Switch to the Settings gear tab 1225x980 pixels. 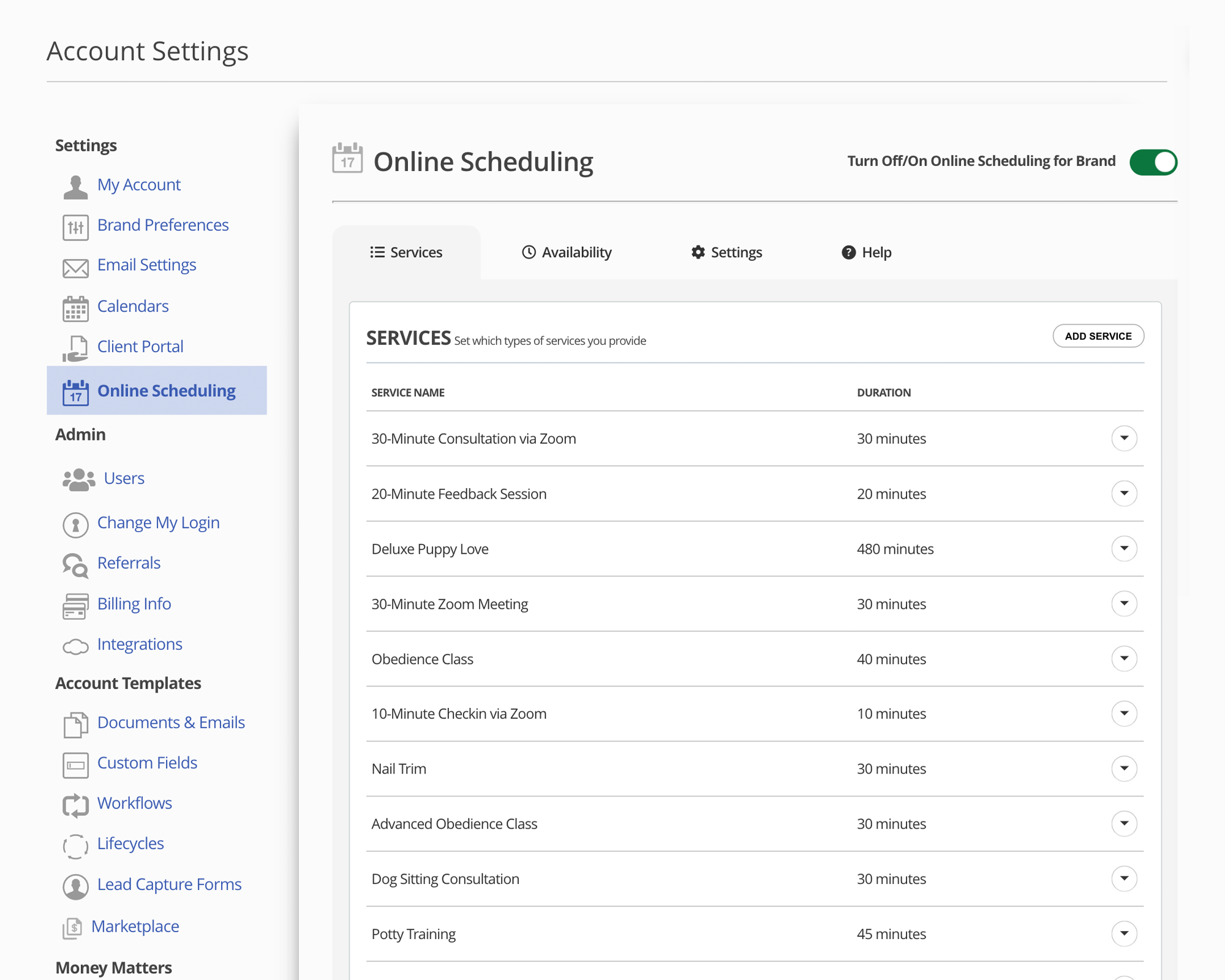coord(726,252)
